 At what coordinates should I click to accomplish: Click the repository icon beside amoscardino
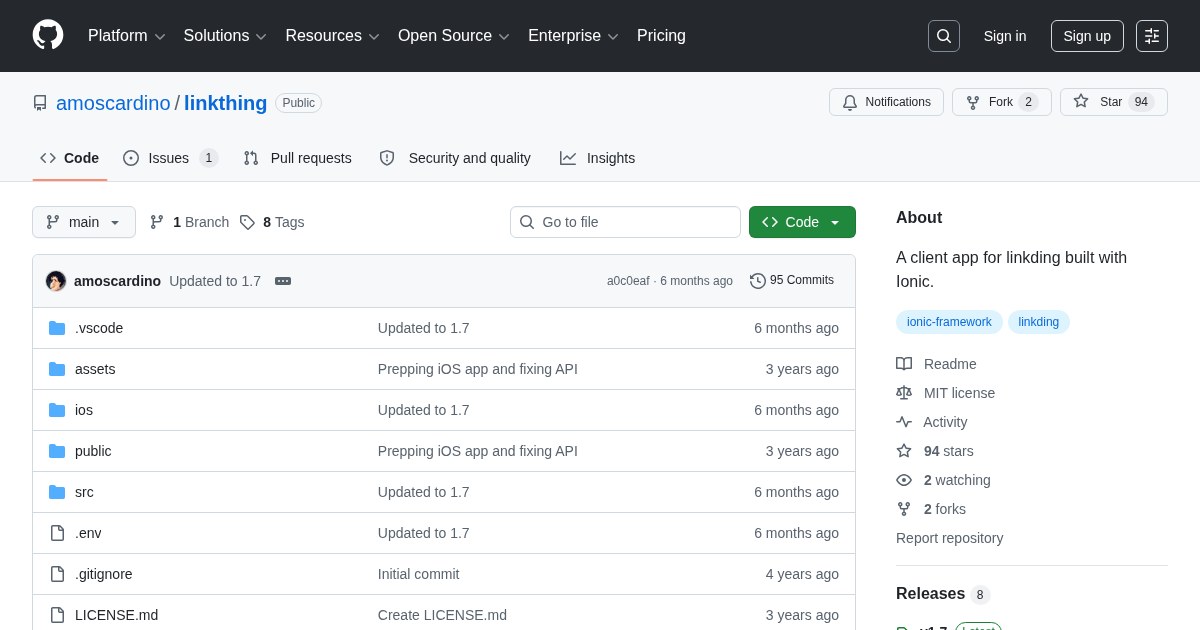tap(40, 103)
